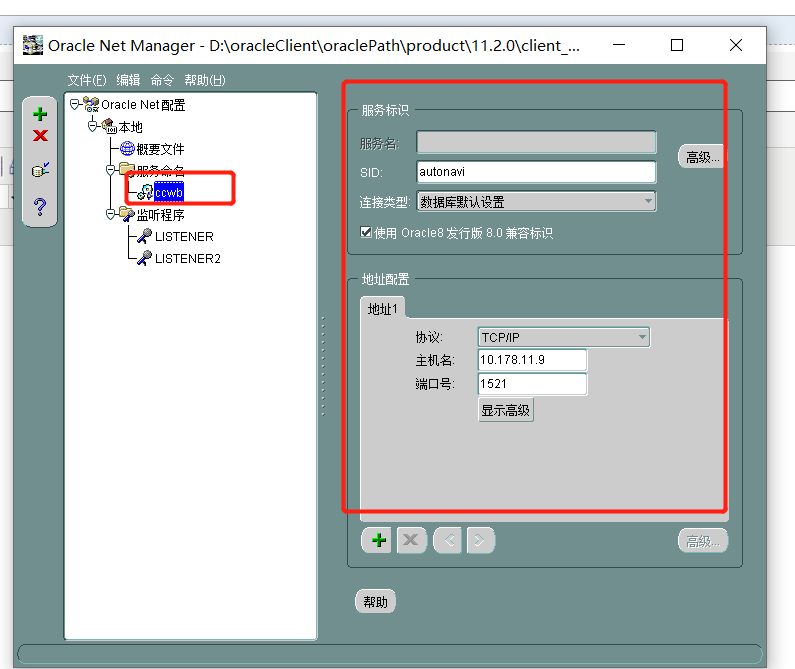The height and width of the screenshot is (669, 795).
Task: Click the 高级... button beside service name
Action: 702,157
